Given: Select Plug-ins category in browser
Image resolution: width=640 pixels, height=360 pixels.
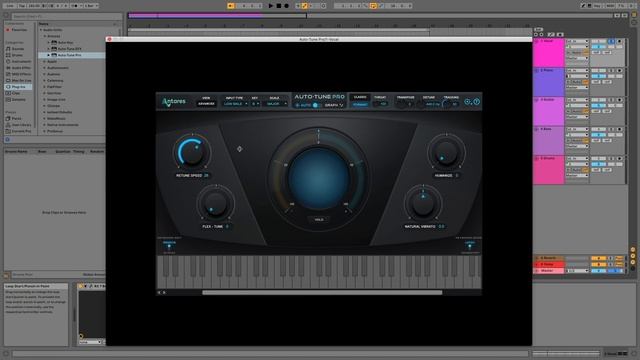Looking at the screenshot, I should (19, 87).
